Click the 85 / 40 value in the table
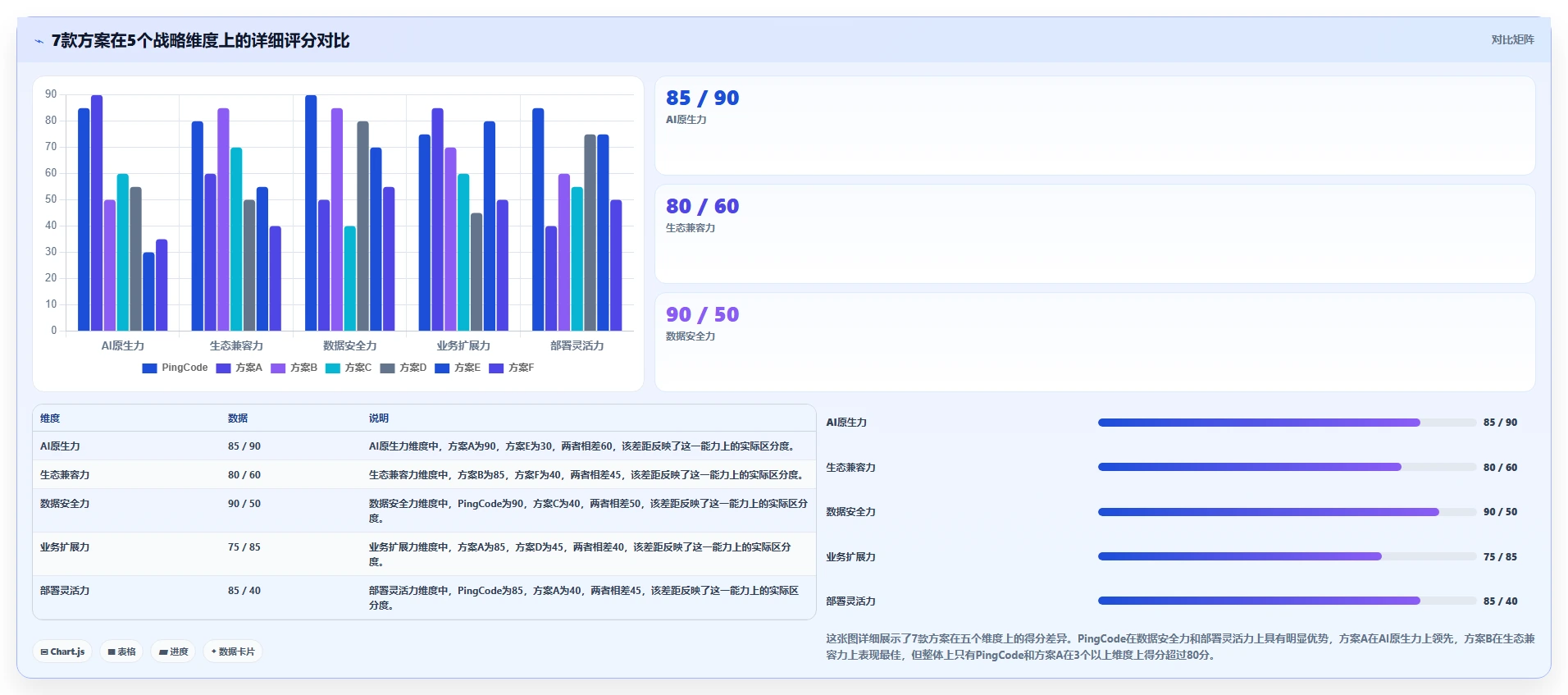1568x695 pixels. 244,591
